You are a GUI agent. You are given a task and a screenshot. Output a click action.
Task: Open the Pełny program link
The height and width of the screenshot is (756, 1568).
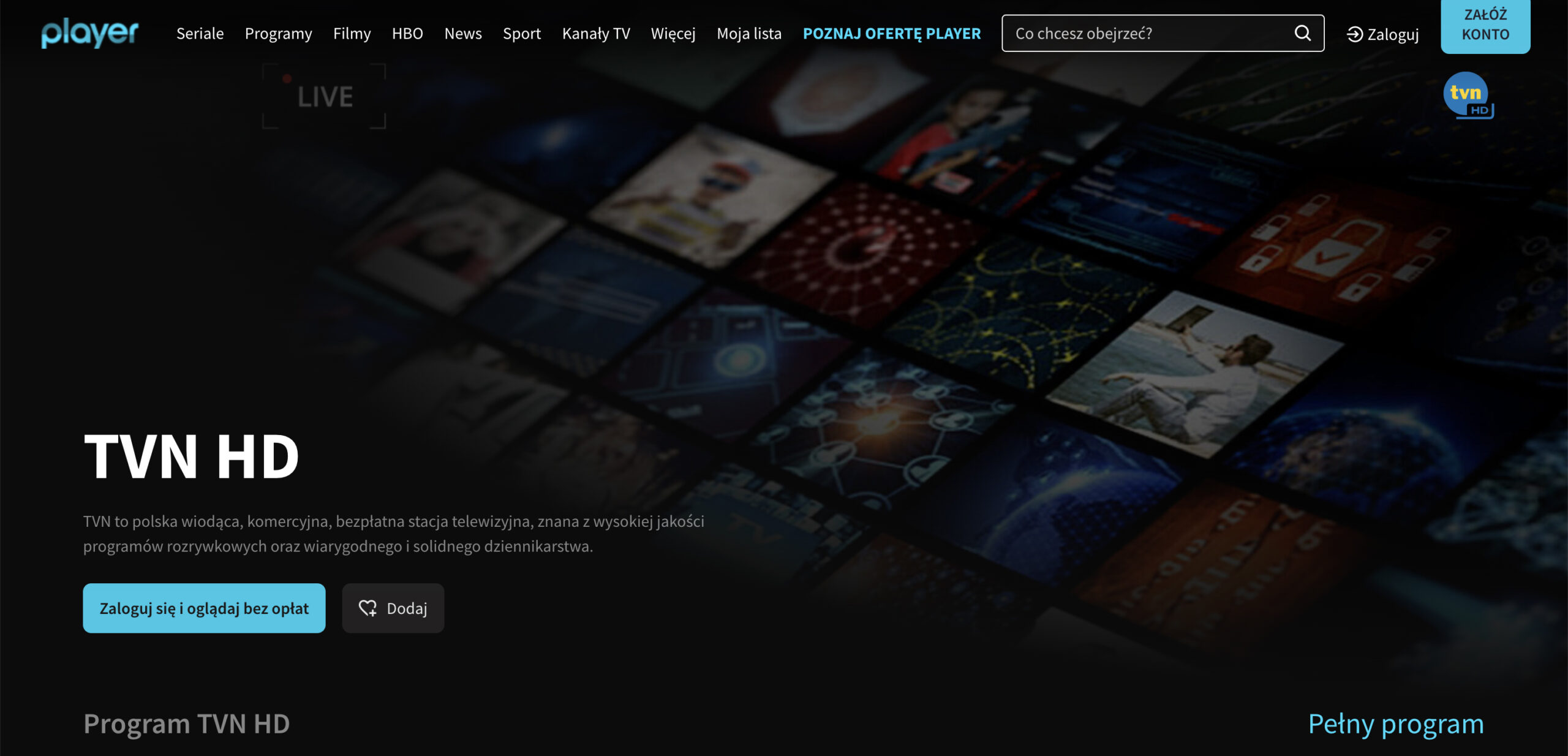tap(1395, 724)
